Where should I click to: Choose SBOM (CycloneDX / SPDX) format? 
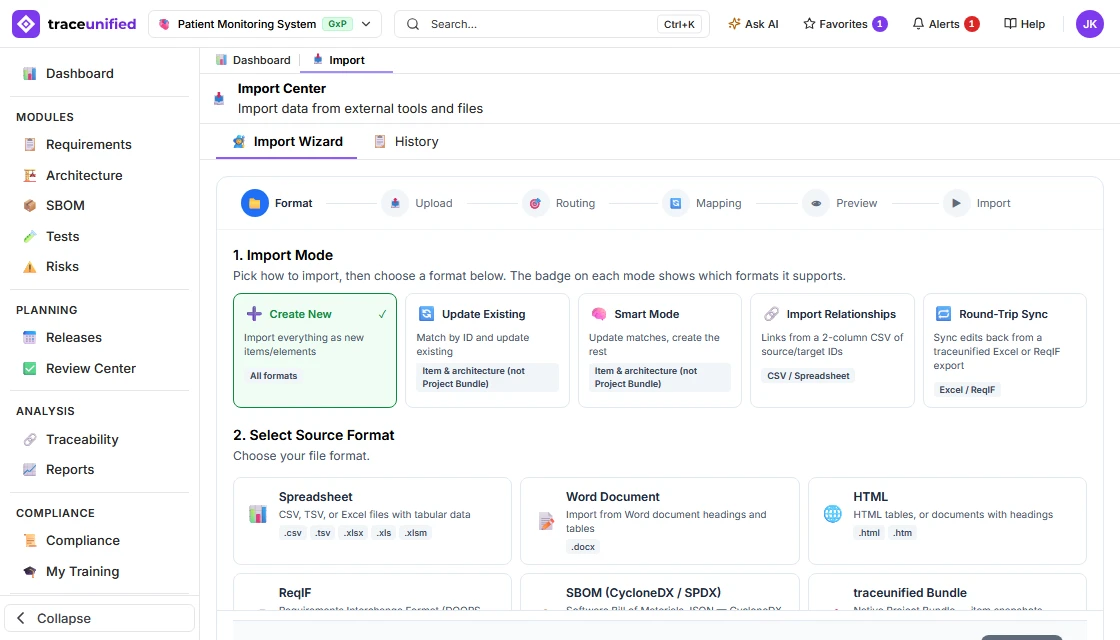[659, 592]
